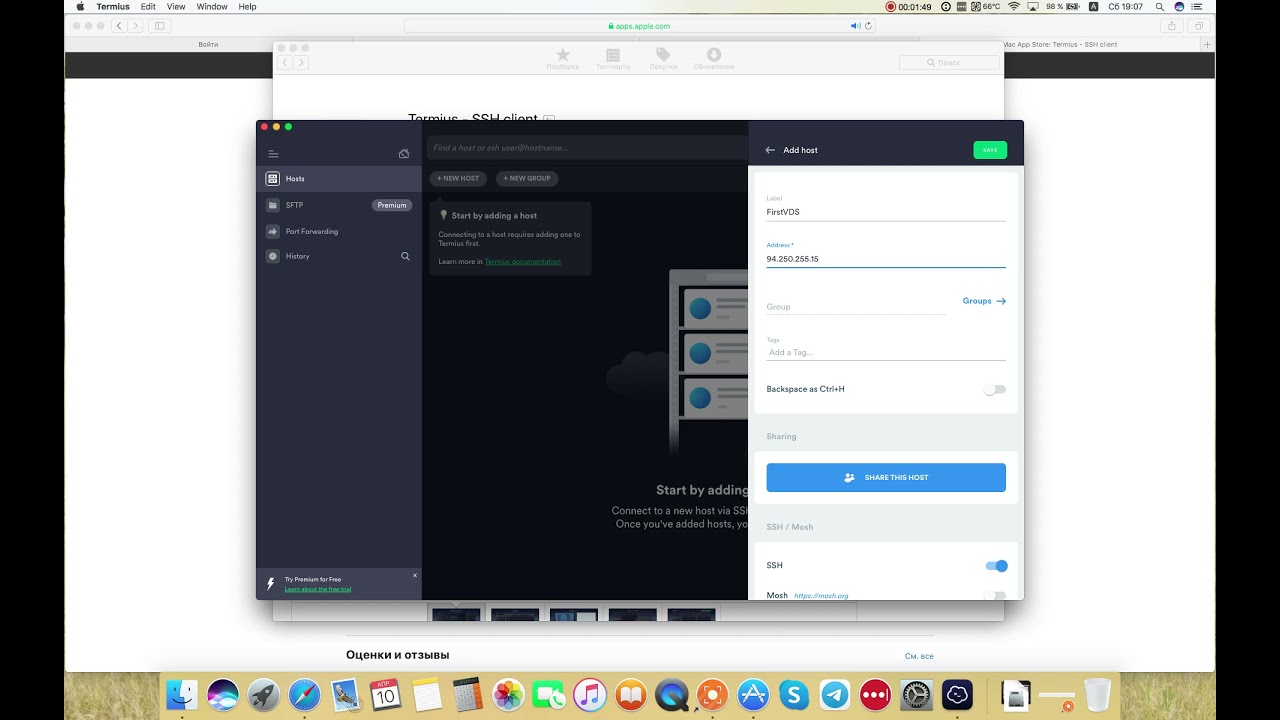
Task: Open Siri from the Dock
Action: point(223,694)
